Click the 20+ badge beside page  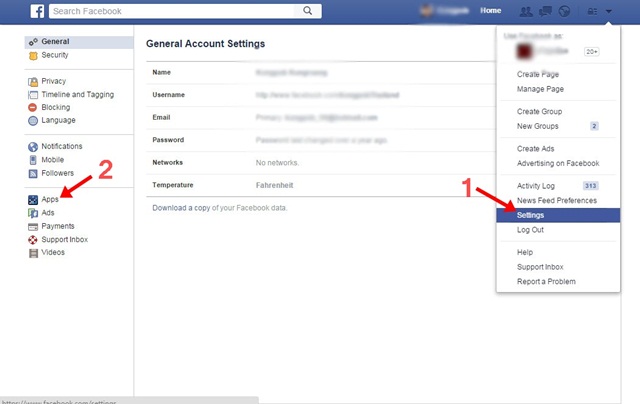592,51
